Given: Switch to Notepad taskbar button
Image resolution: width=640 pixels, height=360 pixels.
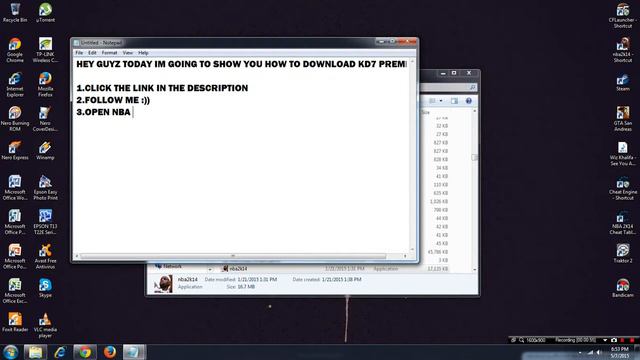Looking at the screenshot, I should [134, 352].
